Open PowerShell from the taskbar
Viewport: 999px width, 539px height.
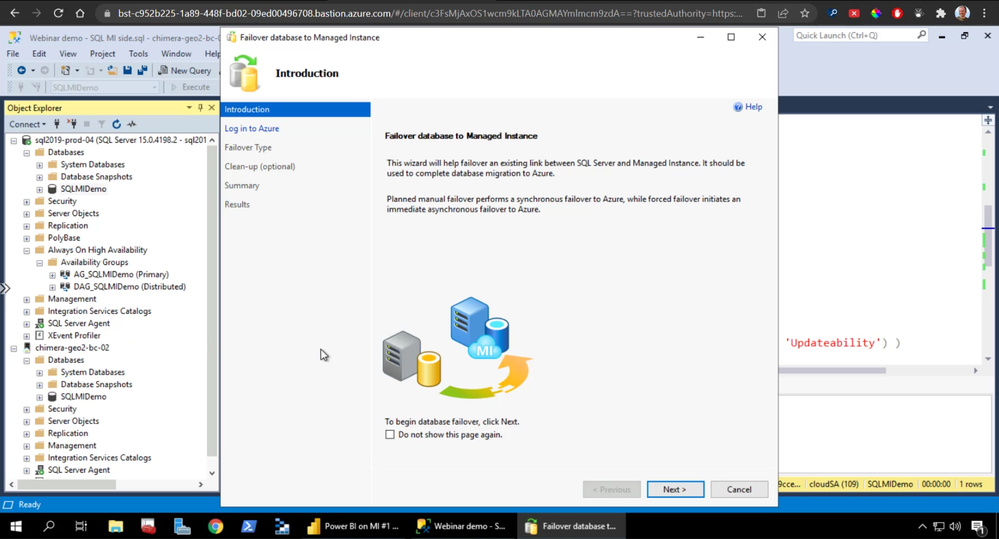pos(248,526)
